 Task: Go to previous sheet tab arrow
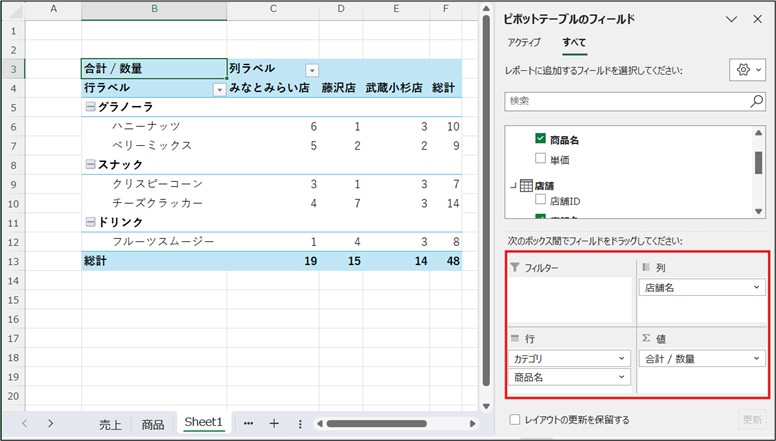pos(25,423)
